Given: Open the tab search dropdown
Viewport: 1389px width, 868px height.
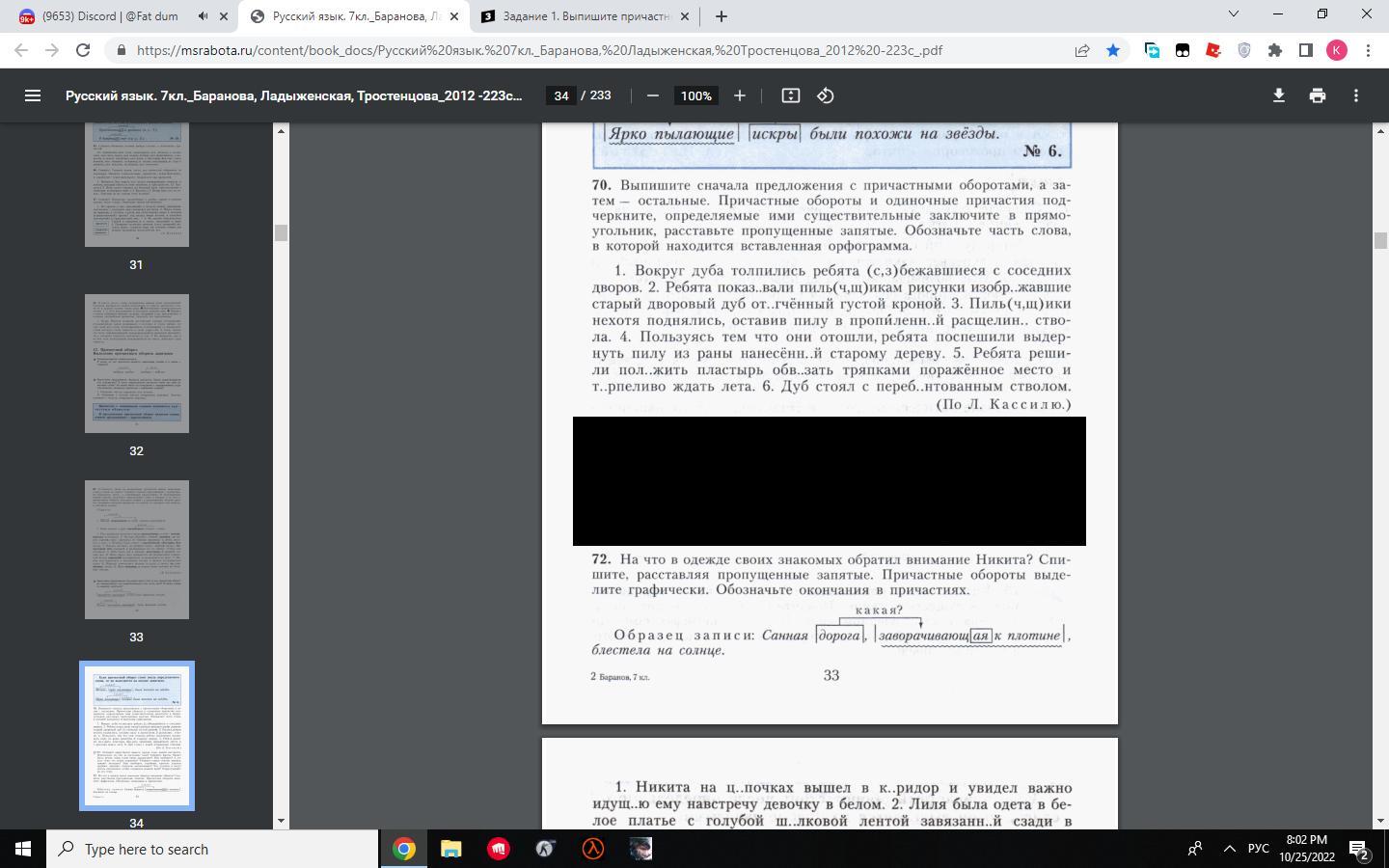Looking at the screenshot, I should (1233, 14).
